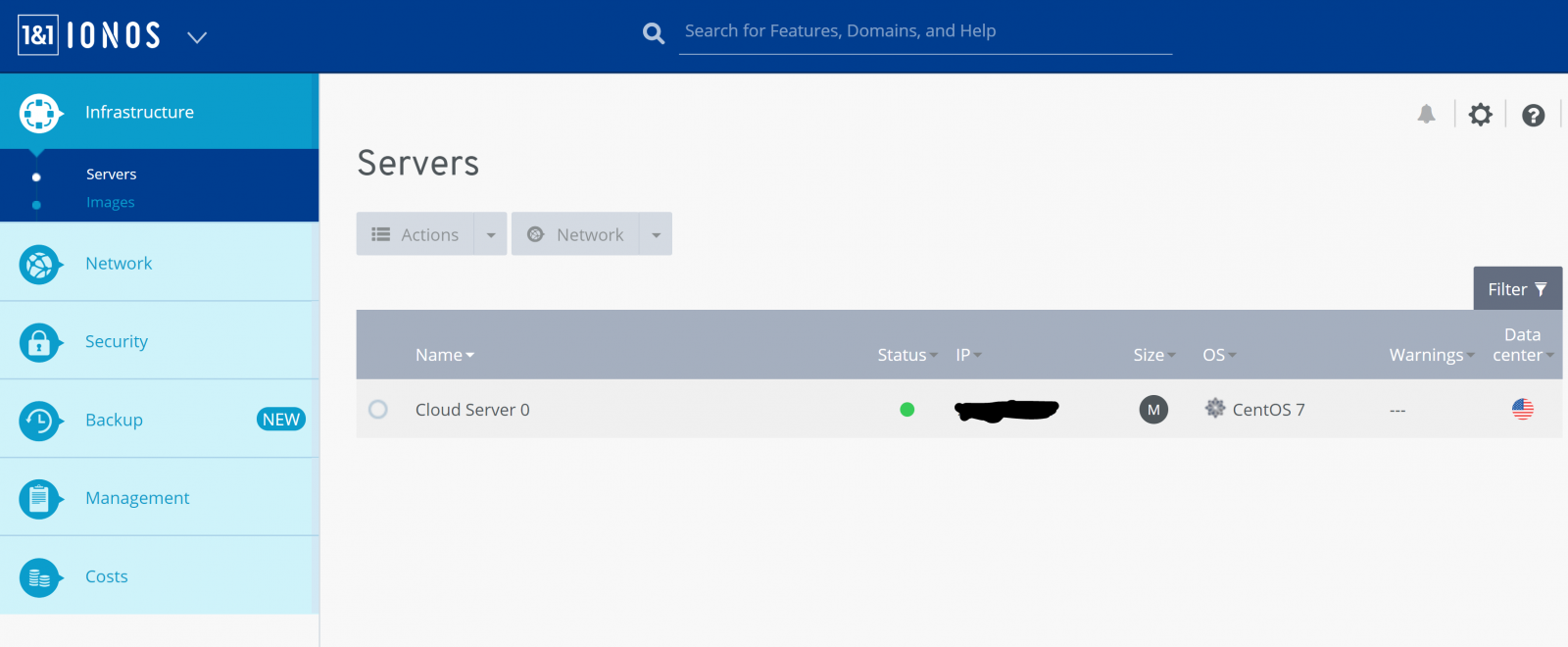
Task: Click the M size badge for Cloud Server 0
Action: [1153, 410]
